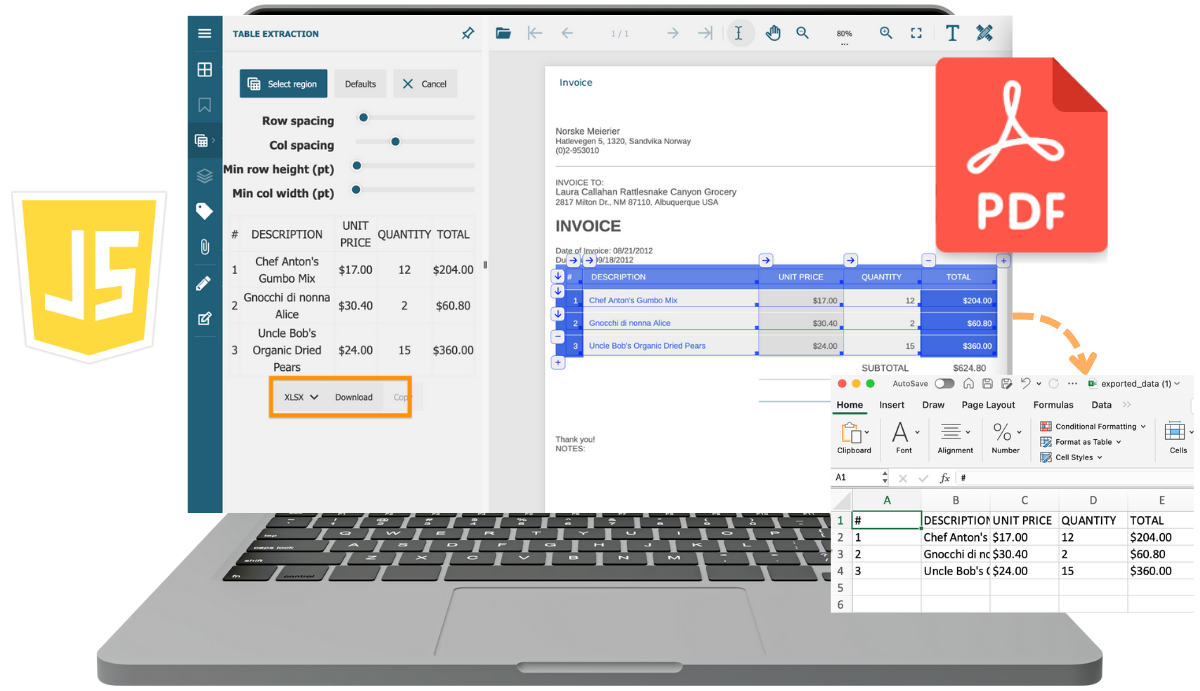Open the pencil annotation panel icon

(205, 283)
